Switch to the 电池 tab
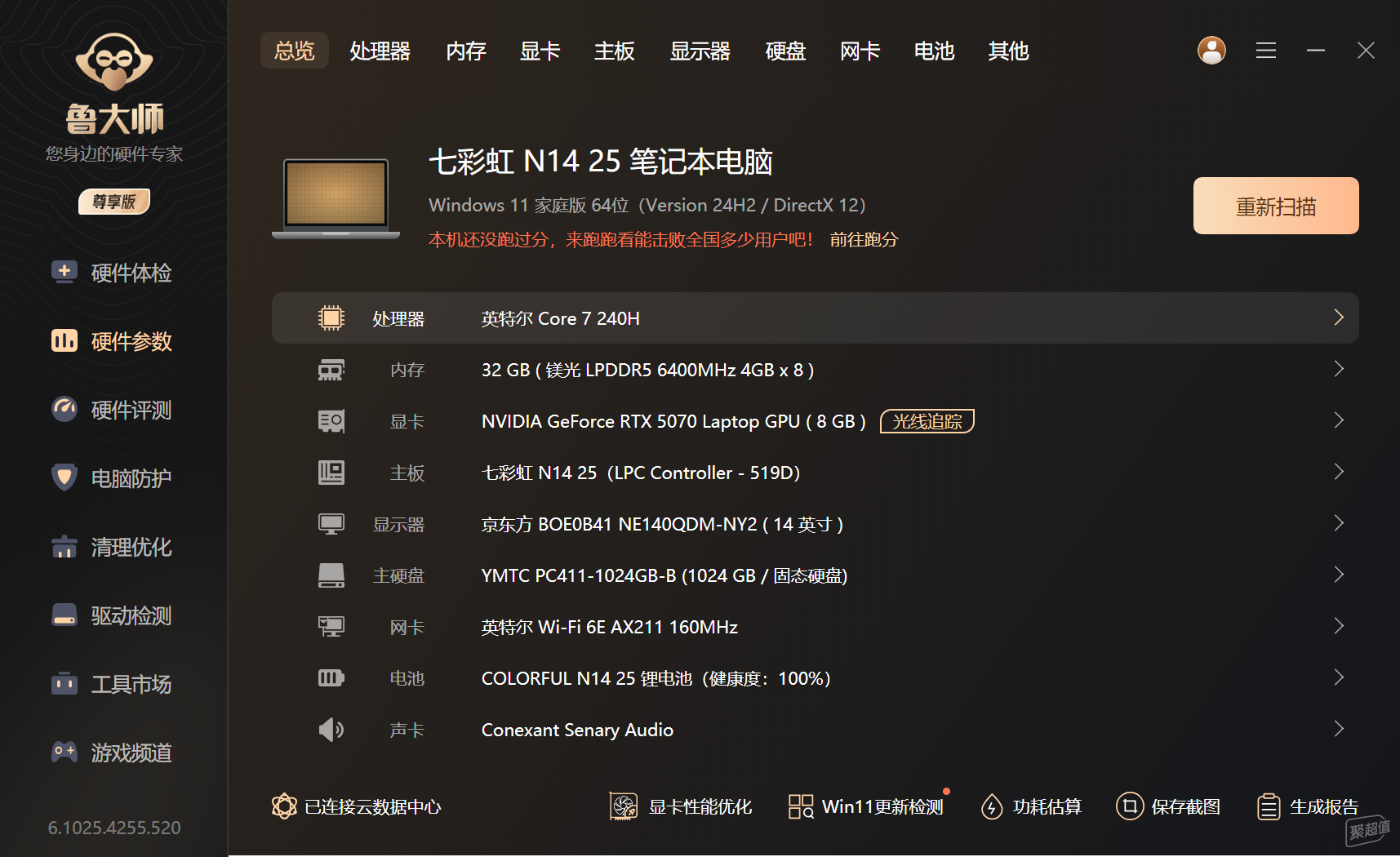The height and width of the screenshot is (857, 1400). [x=935, y=51]
